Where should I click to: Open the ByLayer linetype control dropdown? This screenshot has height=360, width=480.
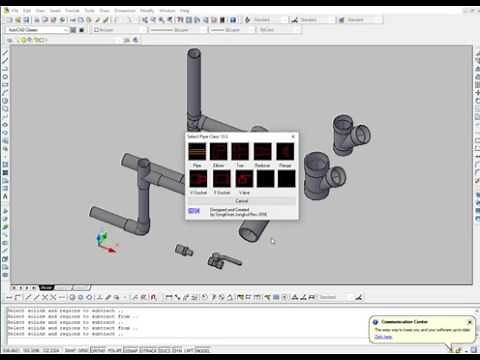[x=178, y=30]
